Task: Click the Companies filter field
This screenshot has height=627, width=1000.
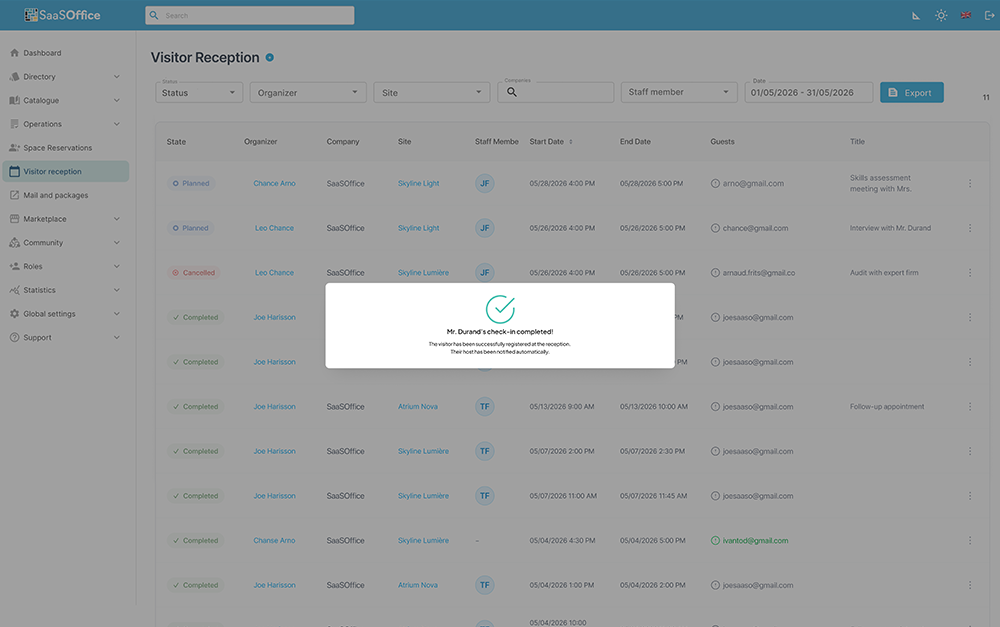Action: coord(555,92)
